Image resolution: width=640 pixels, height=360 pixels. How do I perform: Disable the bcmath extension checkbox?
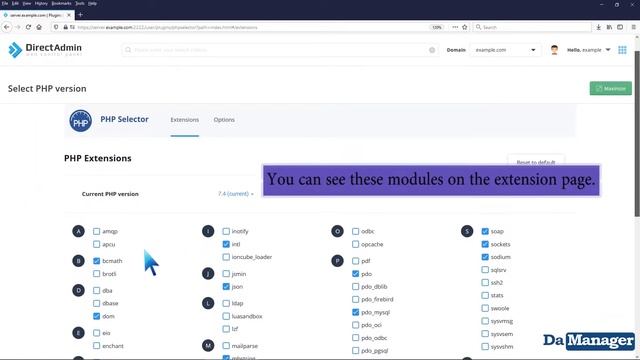pos(96,261)
